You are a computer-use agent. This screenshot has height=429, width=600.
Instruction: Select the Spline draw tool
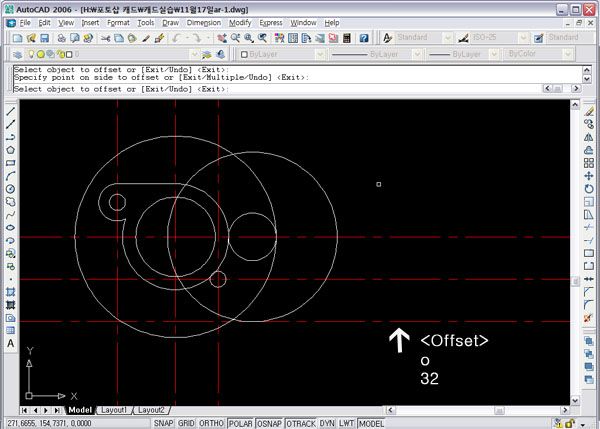[10, 215]
